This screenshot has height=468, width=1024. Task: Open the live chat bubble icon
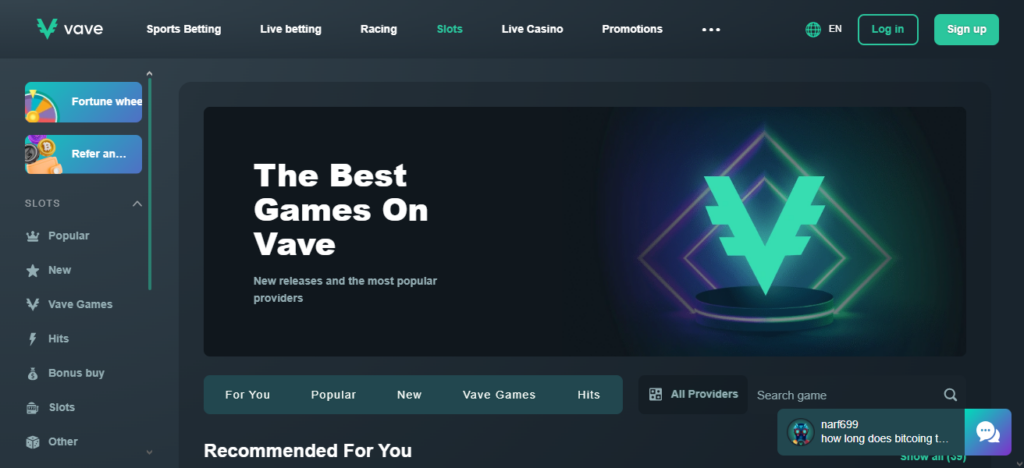[x=987, y=431]
